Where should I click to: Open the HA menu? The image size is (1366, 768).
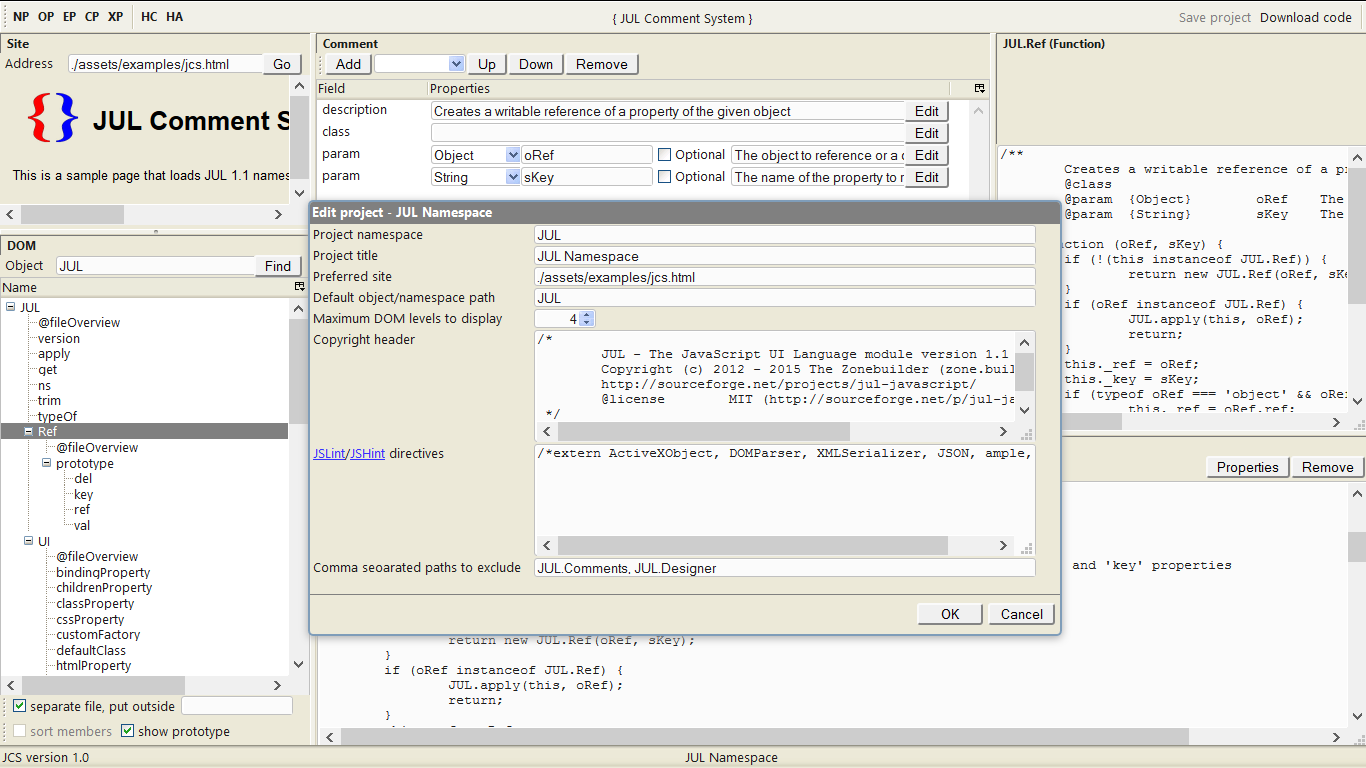pos(175,16)
